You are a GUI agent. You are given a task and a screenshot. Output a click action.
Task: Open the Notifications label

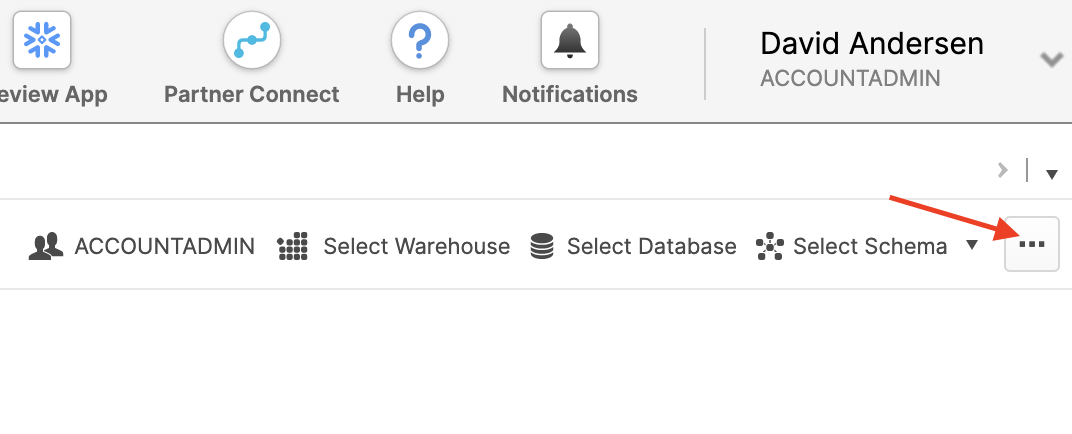tap(569, 95)
